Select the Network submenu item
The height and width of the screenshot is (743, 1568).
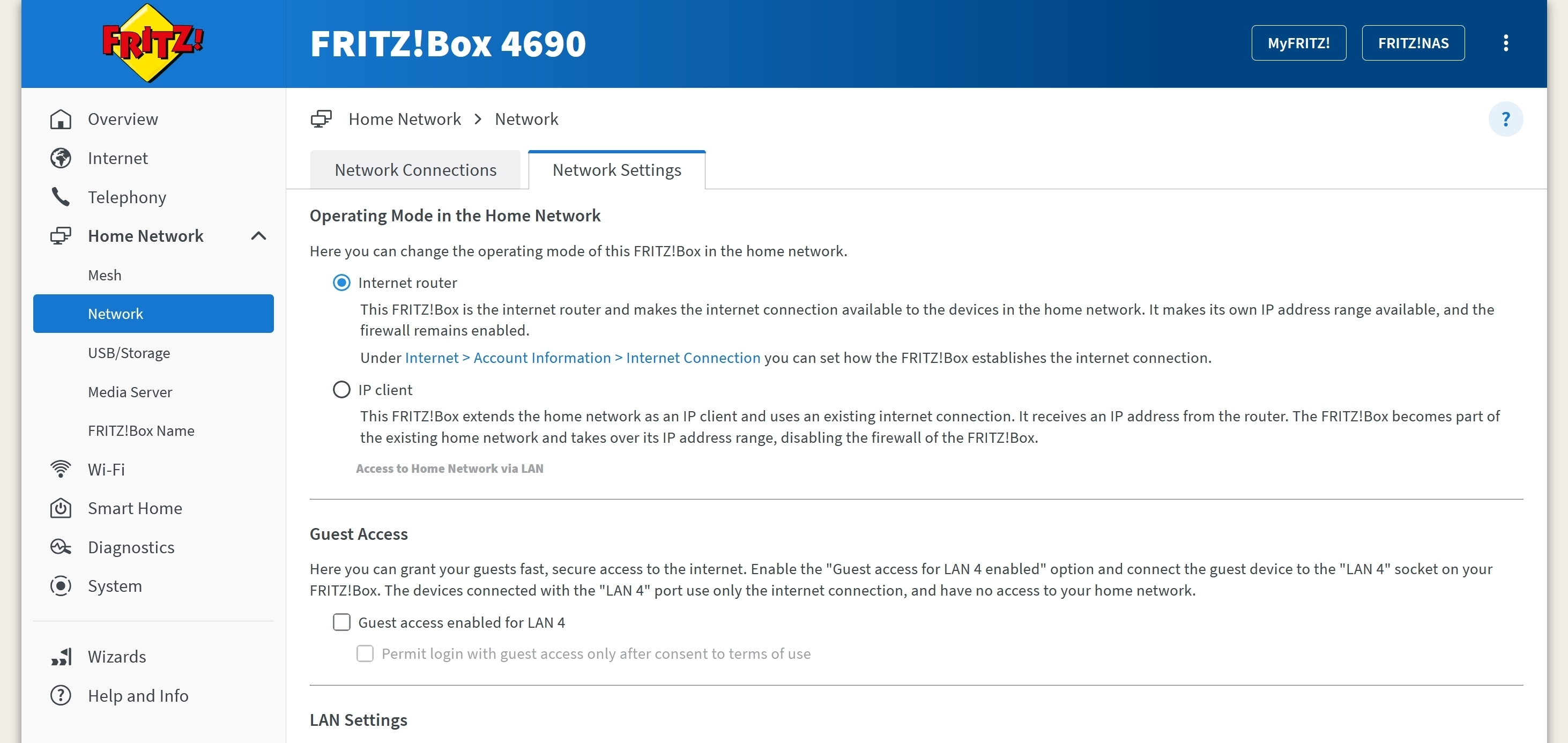point(153,314)
